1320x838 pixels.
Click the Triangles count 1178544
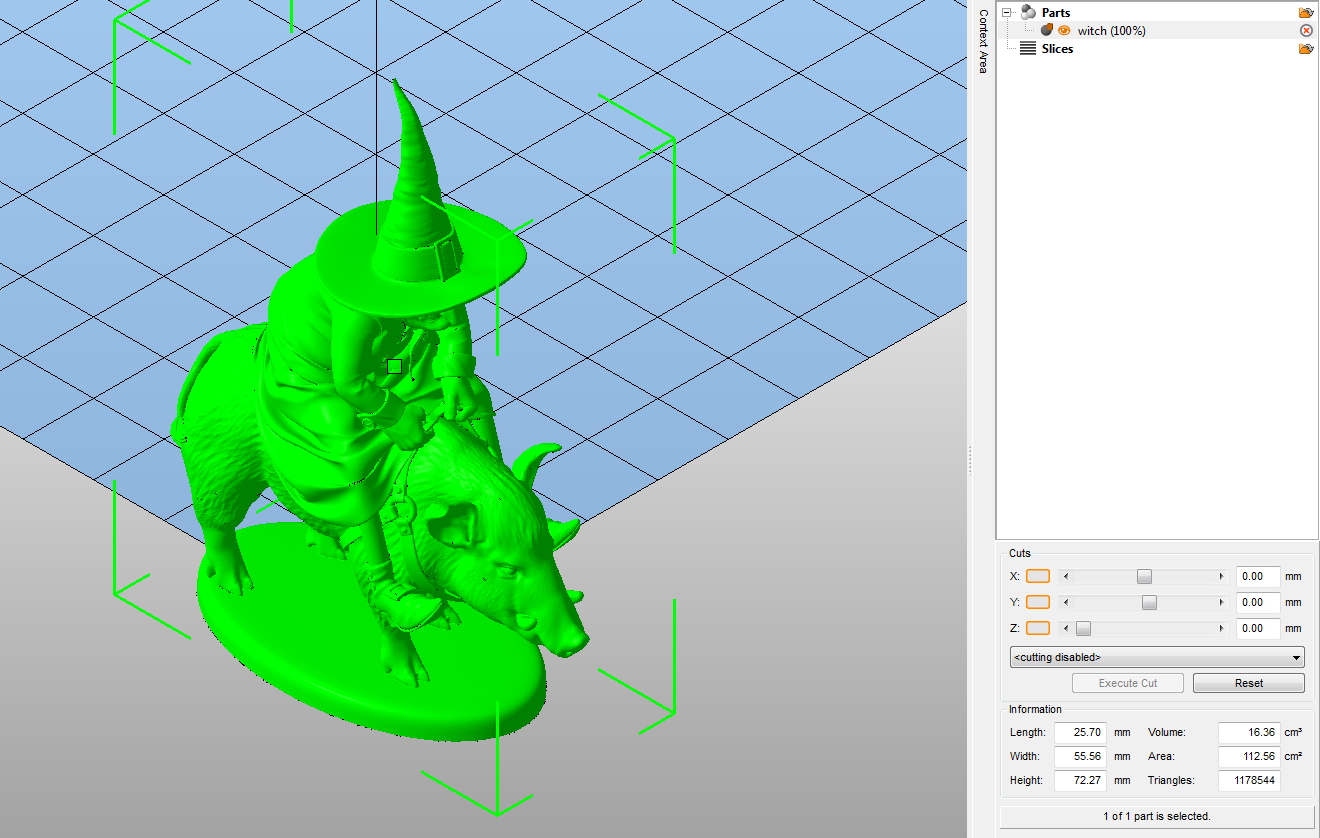[x=1249, y=780]
